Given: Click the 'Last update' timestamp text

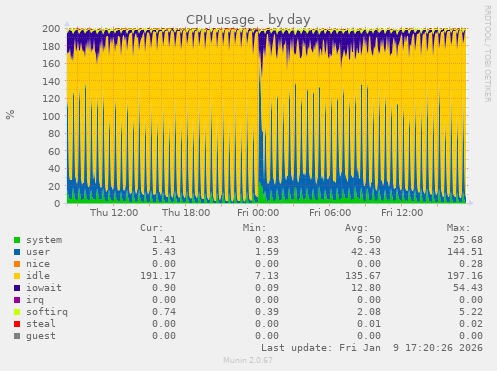Looking at the screenshot, I should [372, 348].
